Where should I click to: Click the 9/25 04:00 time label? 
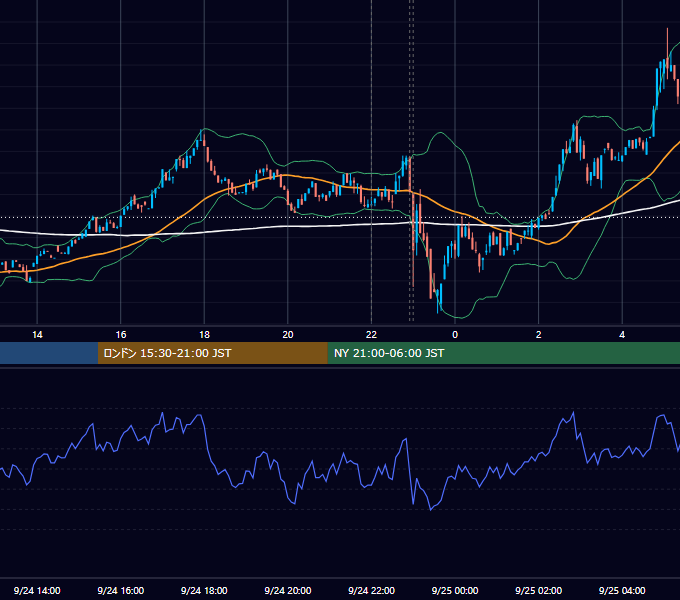(x=622, y=590)
